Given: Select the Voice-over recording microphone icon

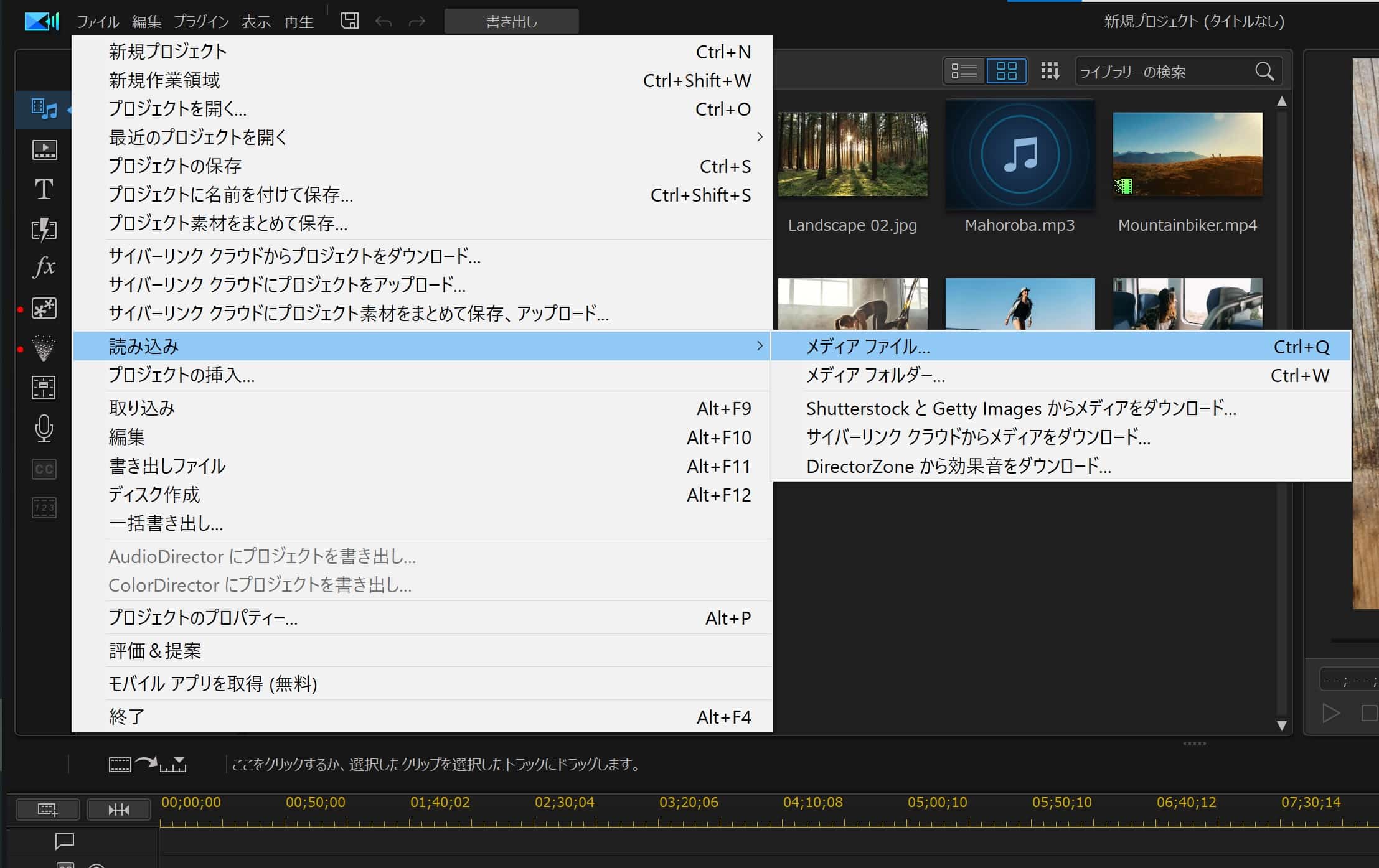Looking at the screenshot, I should [x=44, y=429].
